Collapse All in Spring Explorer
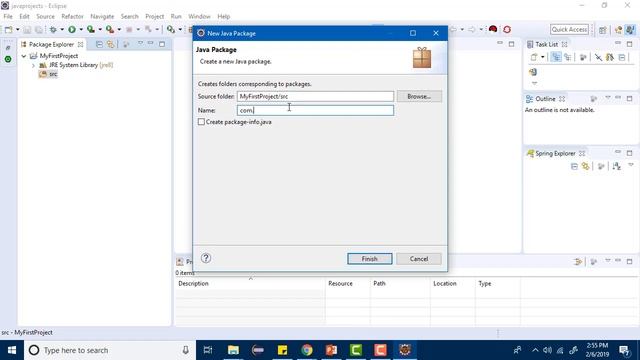The width and height of the screenshot is (640, 360). pyautogui.click(x=574, y=167)
